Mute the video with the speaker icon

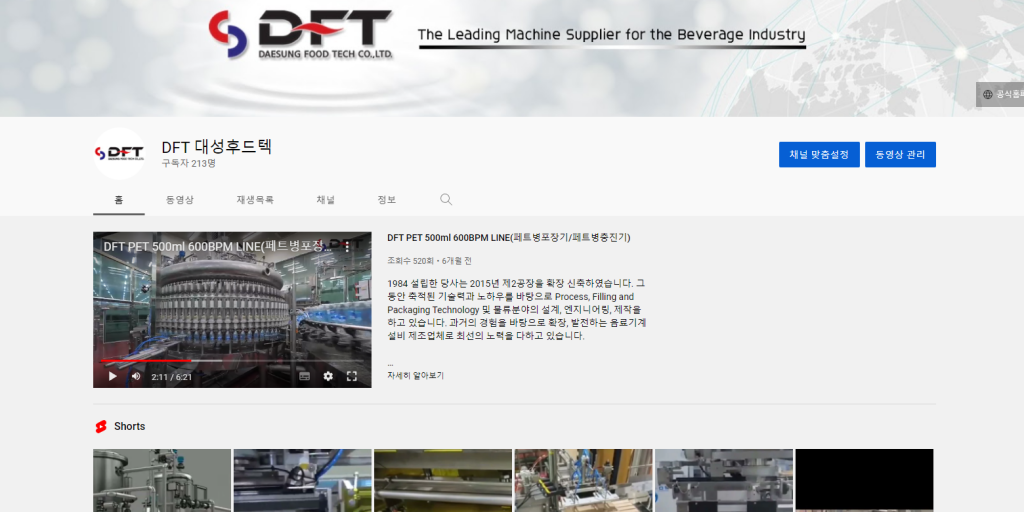tap(136, 376)
